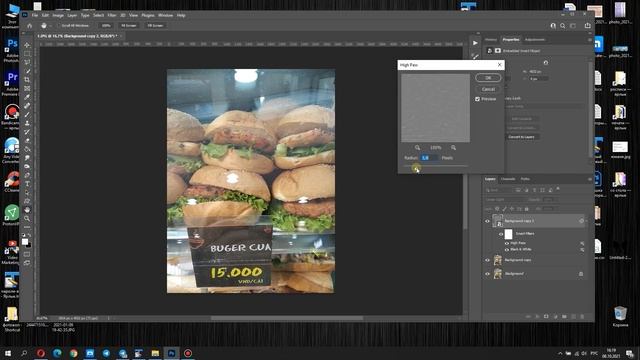
Task: Click the lock icon on Background layer
Action: [581, 274]
